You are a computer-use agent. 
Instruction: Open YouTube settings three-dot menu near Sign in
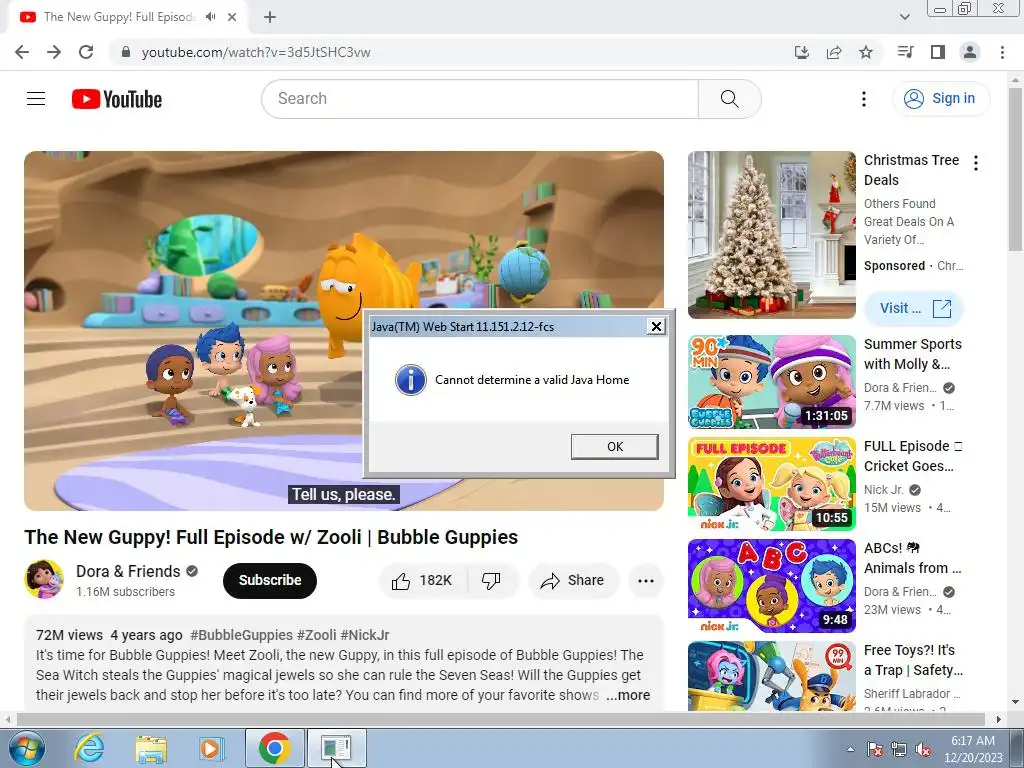pos(863,99)
